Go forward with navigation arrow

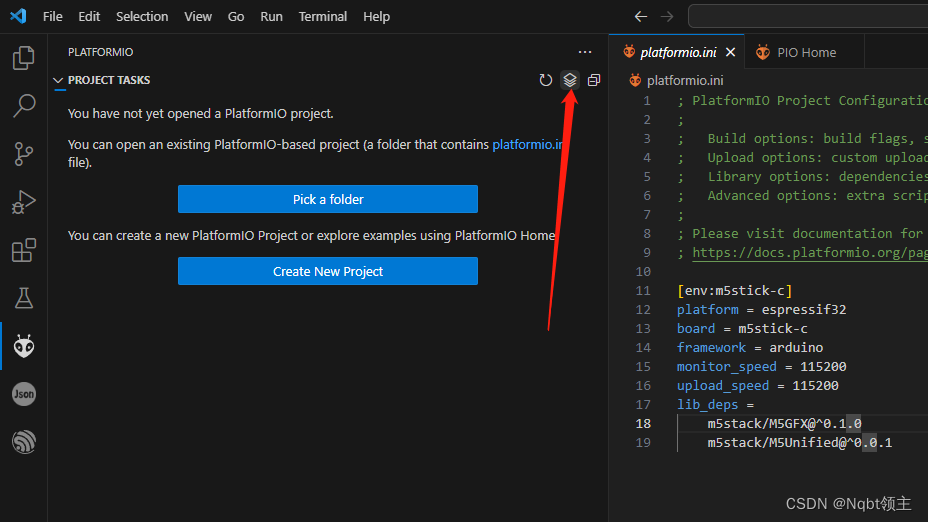[x=667, y=17]
